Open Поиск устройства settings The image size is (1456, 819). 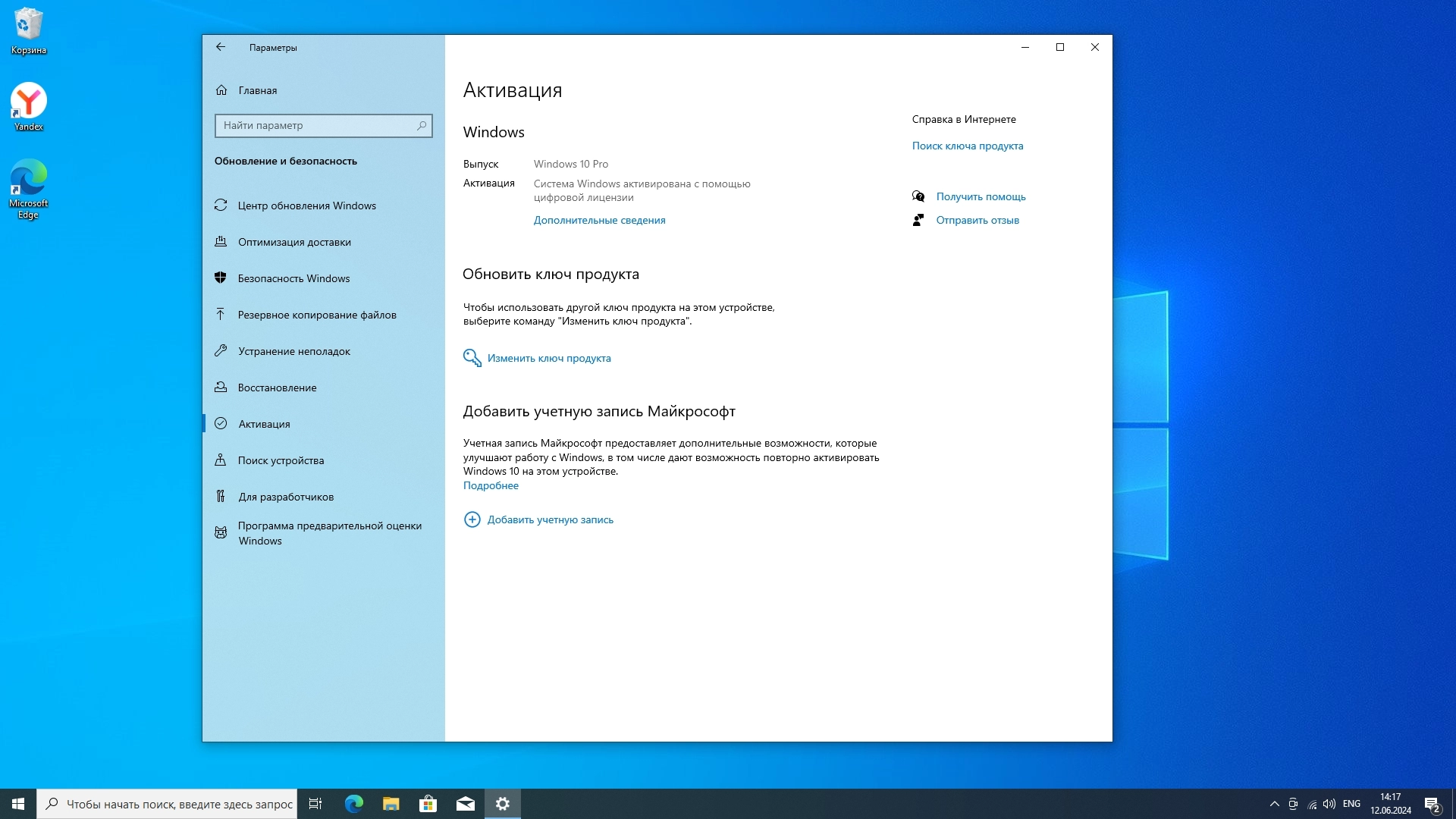click(x=281, y=460)
